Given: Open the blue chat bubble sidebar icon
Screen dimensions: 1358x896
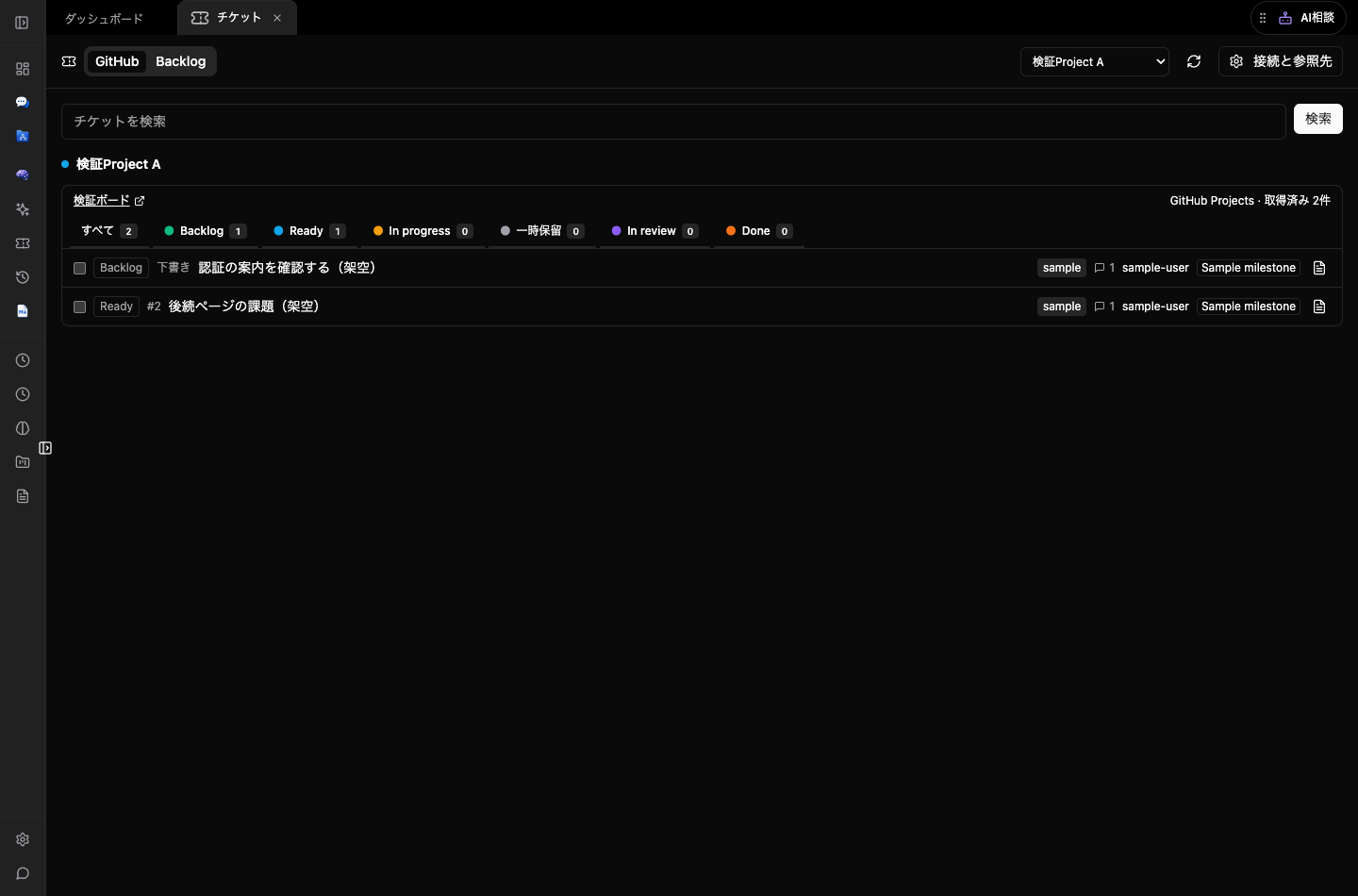Looking at the screenshot, I should point(23,102).
